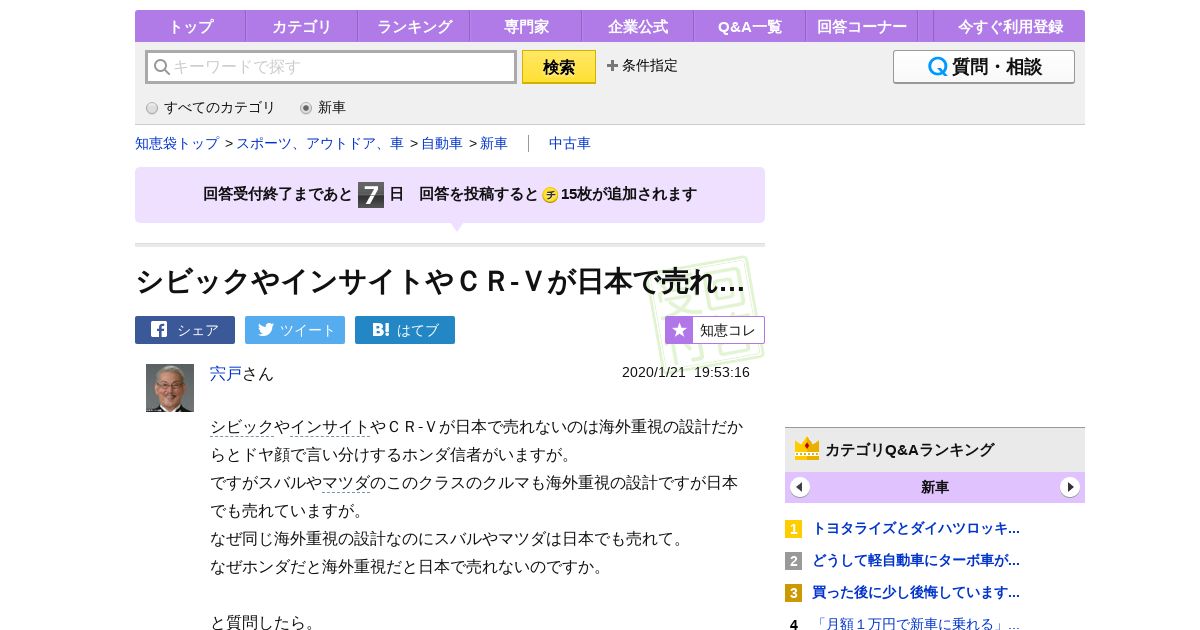Viewport: 1200px width, 630px height.
Task: Focus the キーワードで探す search field
Action: 331,67
